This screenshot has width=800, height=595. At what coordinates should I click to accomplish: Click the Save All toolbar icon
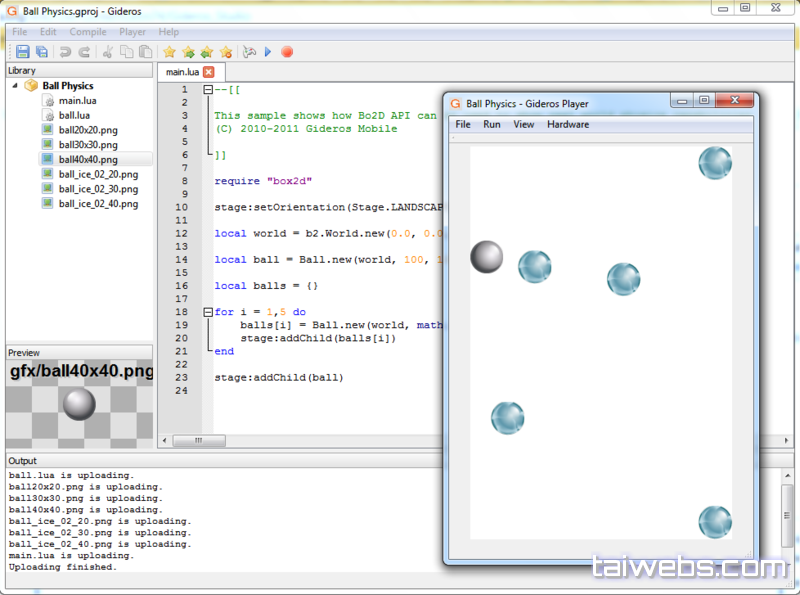coord(42,52)
